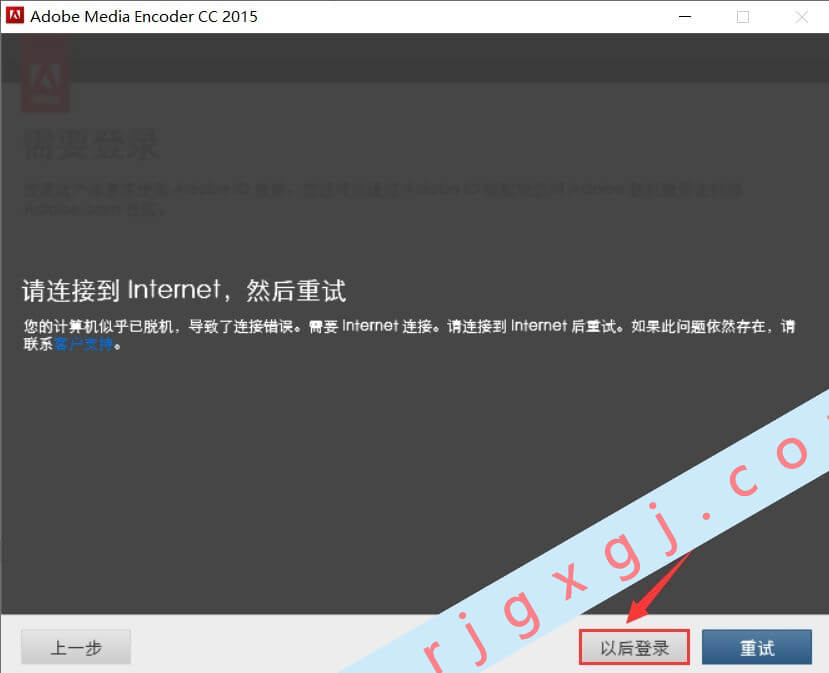Close the Adobe Media Encoder installer window
Image resolution: width=829 pixels, height=673 pixels.
click(x=802, y=17)
